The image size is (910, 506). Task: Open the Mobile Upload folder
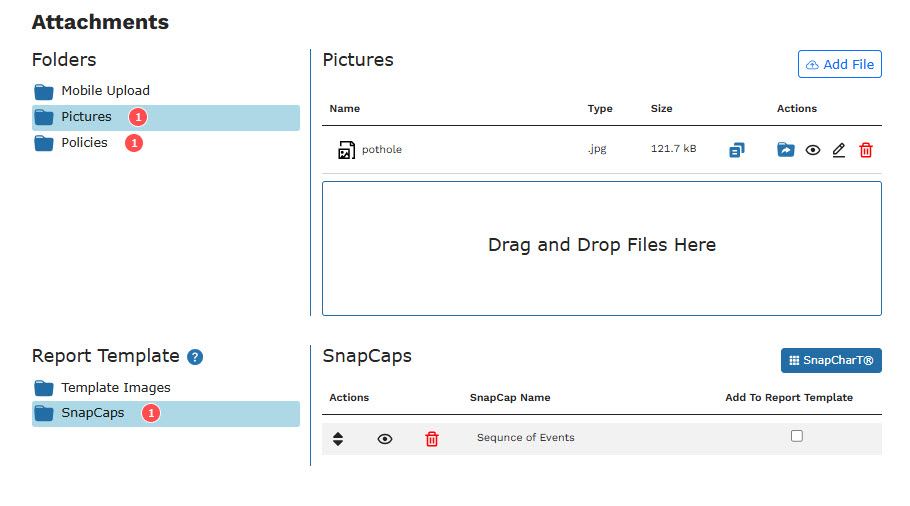[105, 91]
